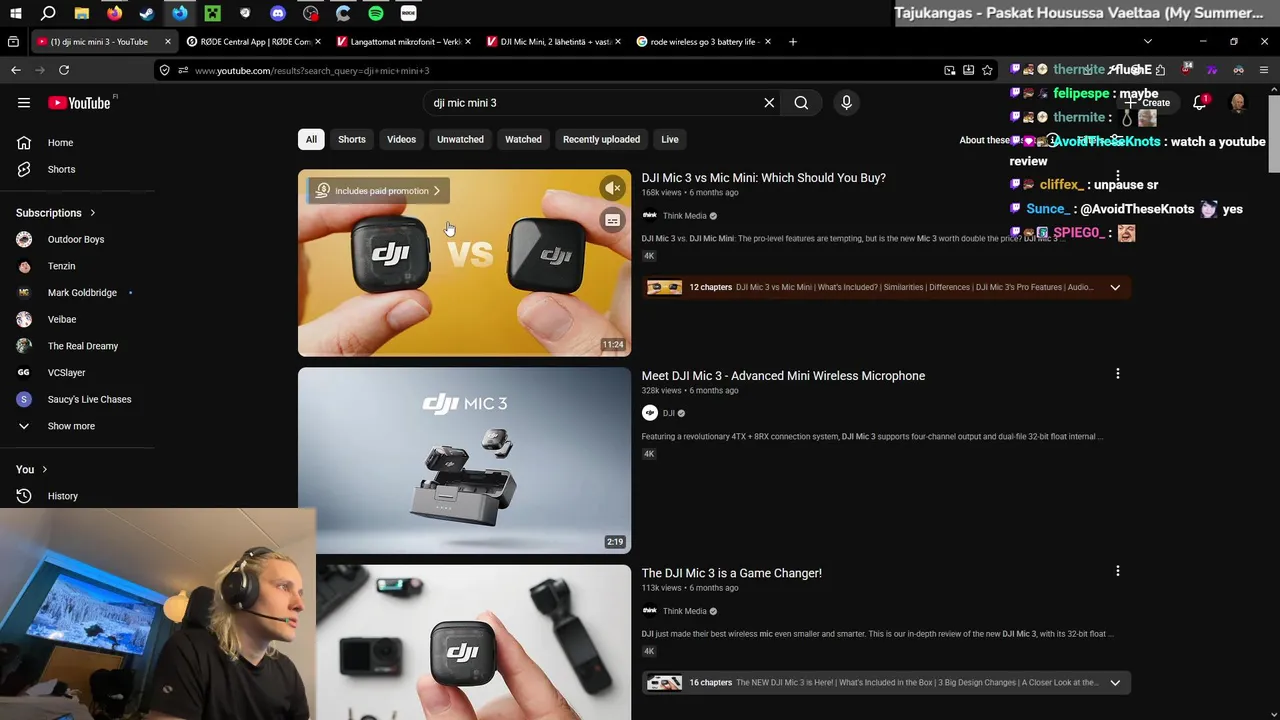Open a new browser tab with plus
The image size is (1280, 720).
pos(793,42)
